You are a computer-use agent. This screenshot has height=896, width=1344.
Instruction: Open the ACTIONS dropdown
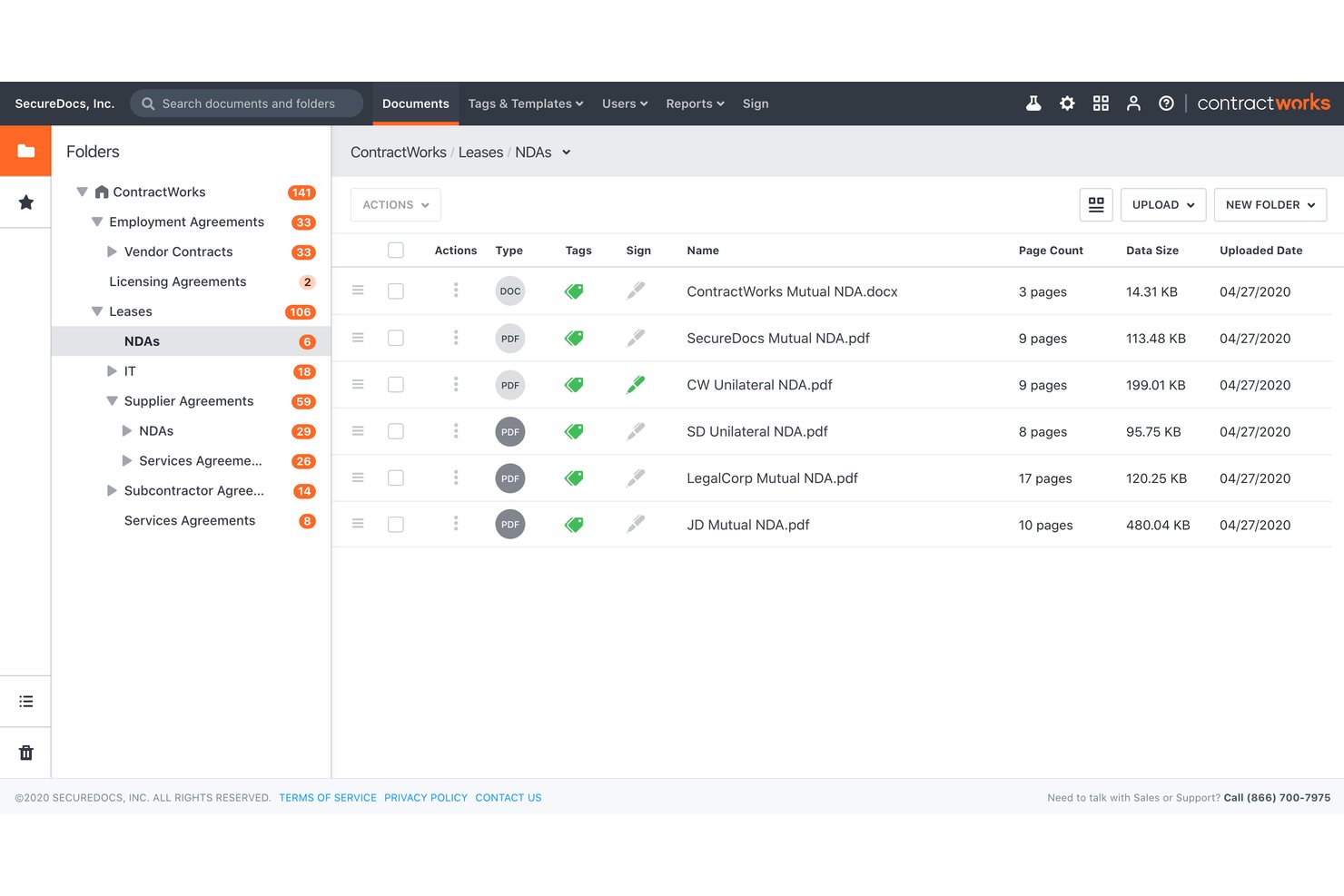pyautogui.click(x=396, y=205)
